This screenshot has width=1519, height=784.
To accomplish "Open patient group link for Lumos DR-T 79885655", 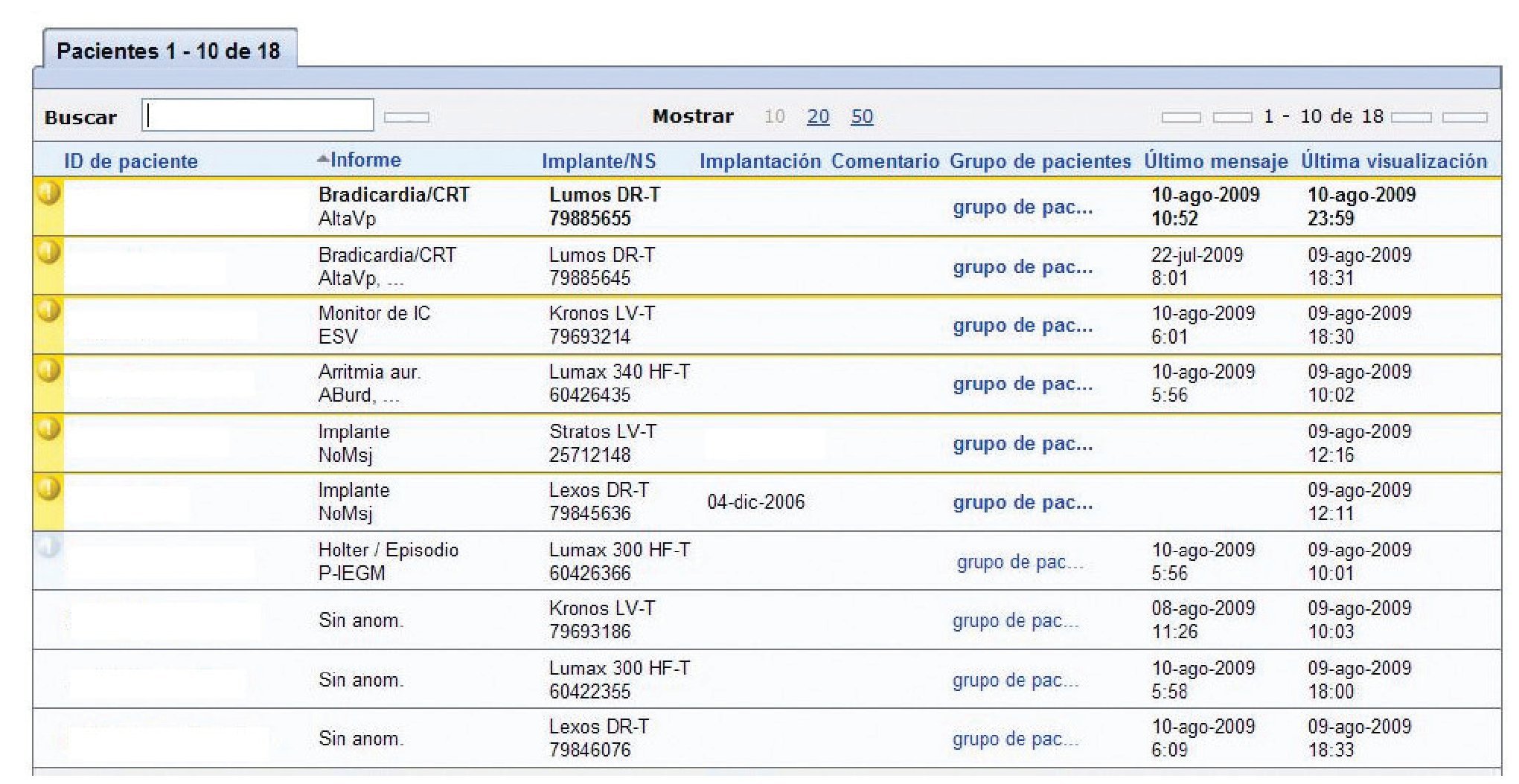I will (x=1023, y=207).
